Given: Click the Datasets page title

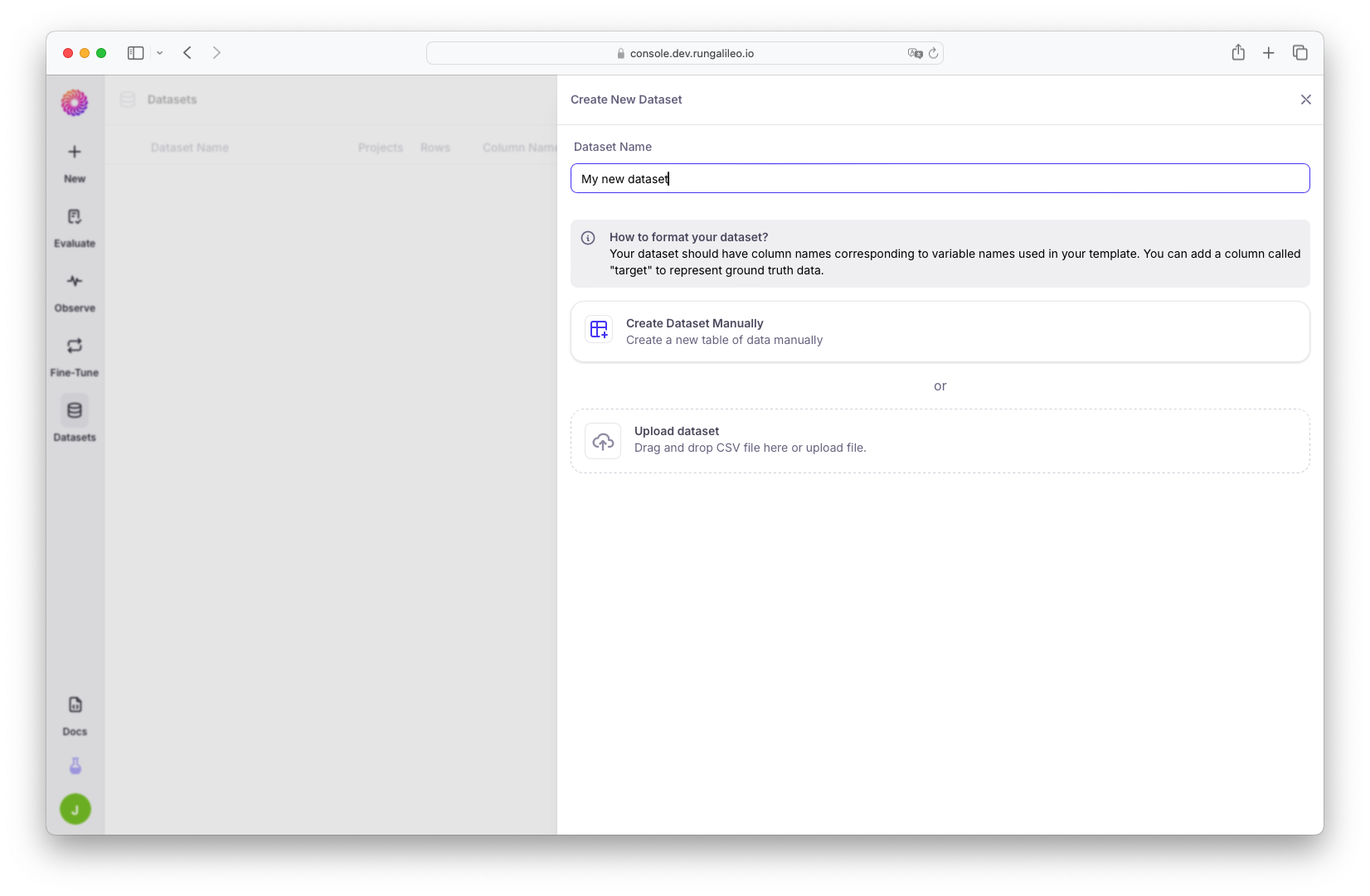Looking at the screenshot, I should pyautogui.click(x=172, y=99).
